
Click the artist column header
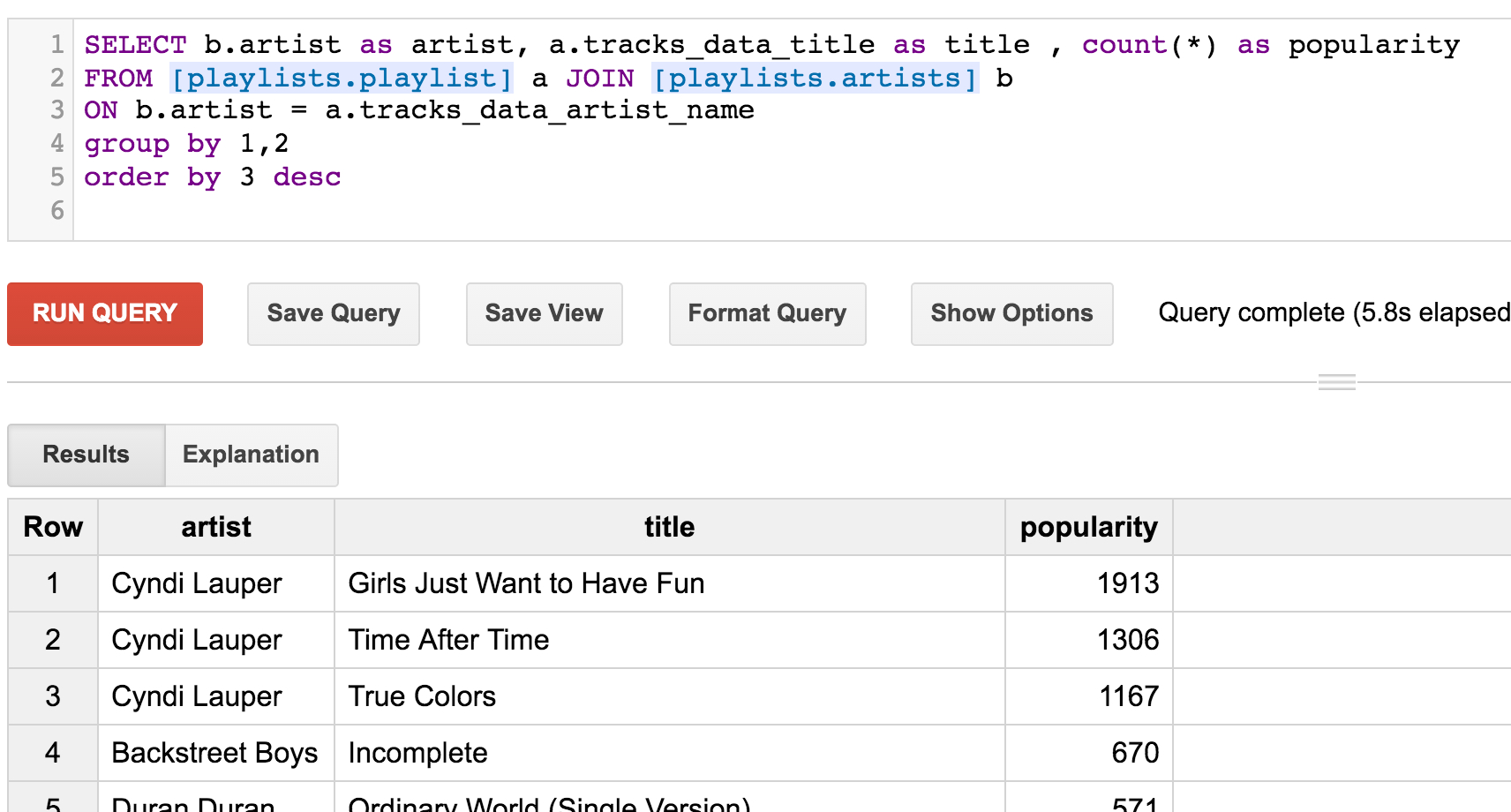[216, 527]
